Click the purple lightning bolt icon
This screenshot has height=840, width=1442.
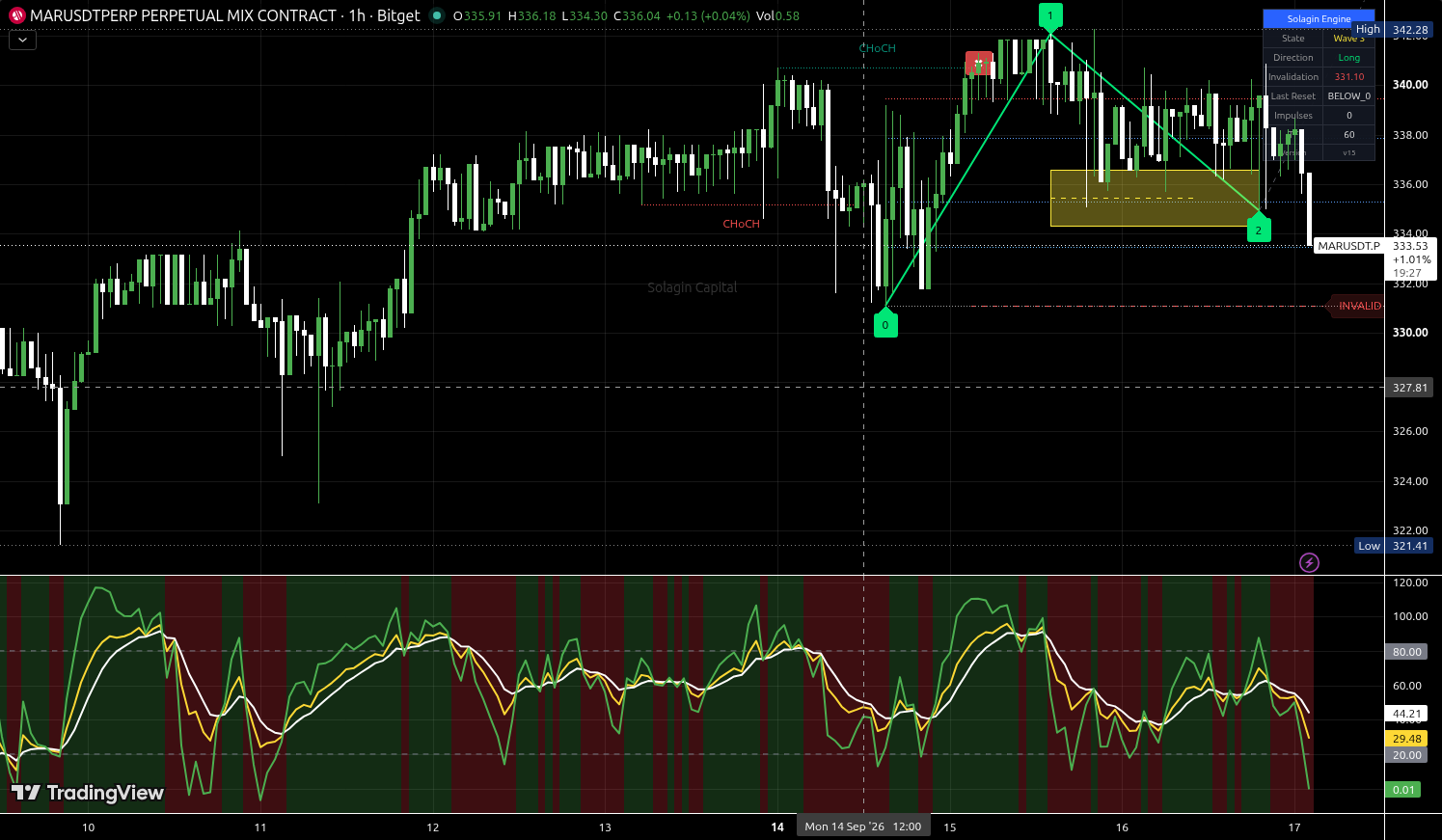point(1309,562)
